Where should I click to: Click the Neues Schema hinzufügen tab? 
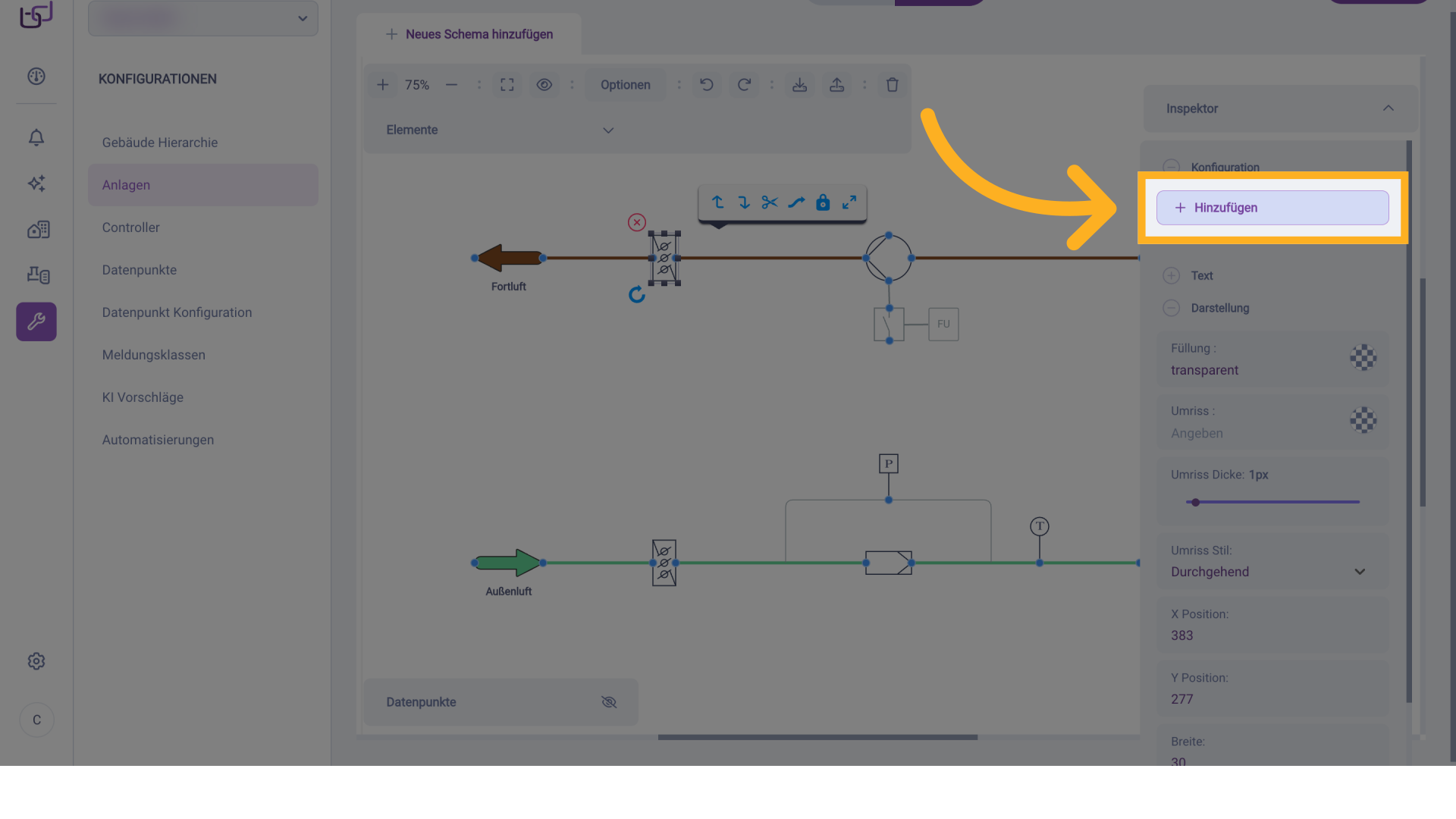[x=469, y=34]
